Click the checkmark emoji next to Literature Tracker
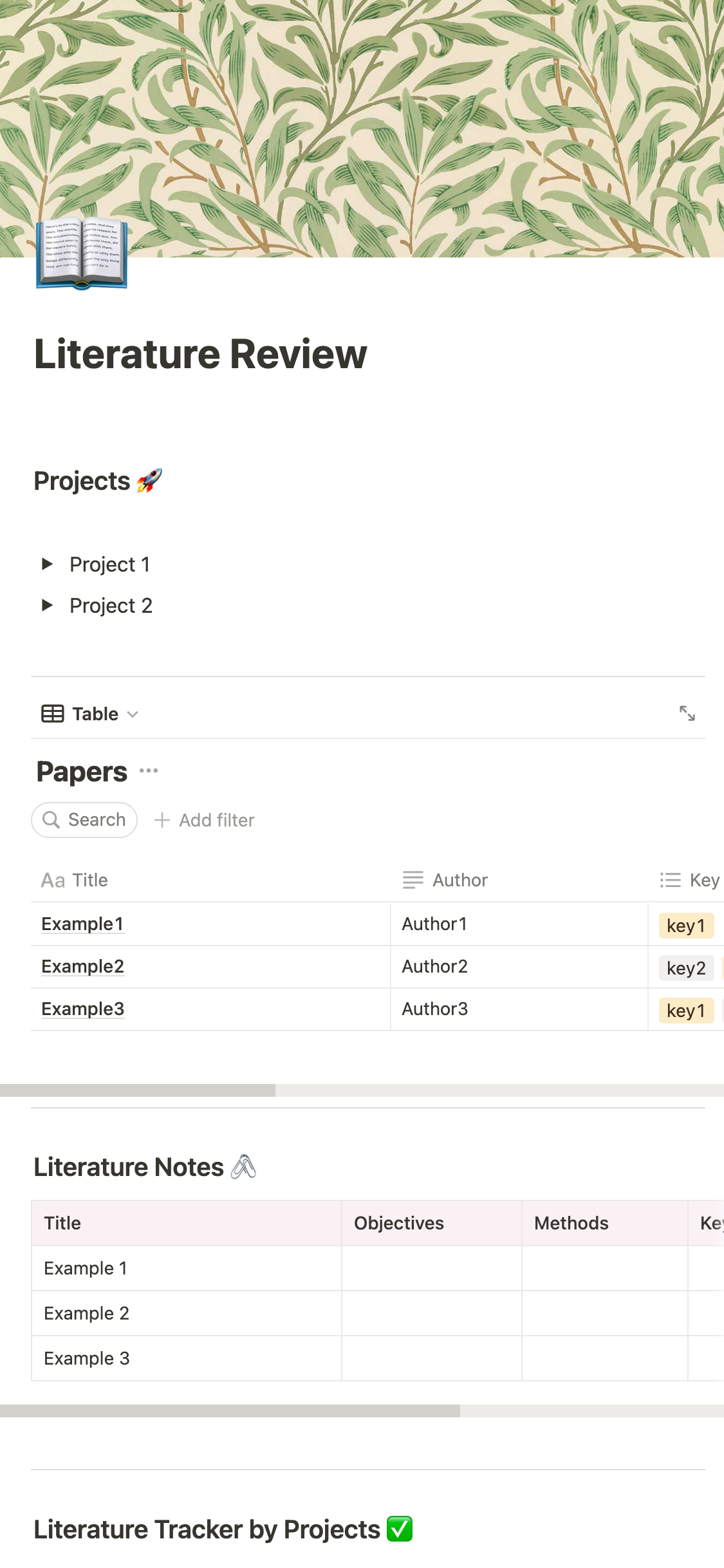Image resolution: width=724 pixels, height=1568 pixels. click(400, 1528)
